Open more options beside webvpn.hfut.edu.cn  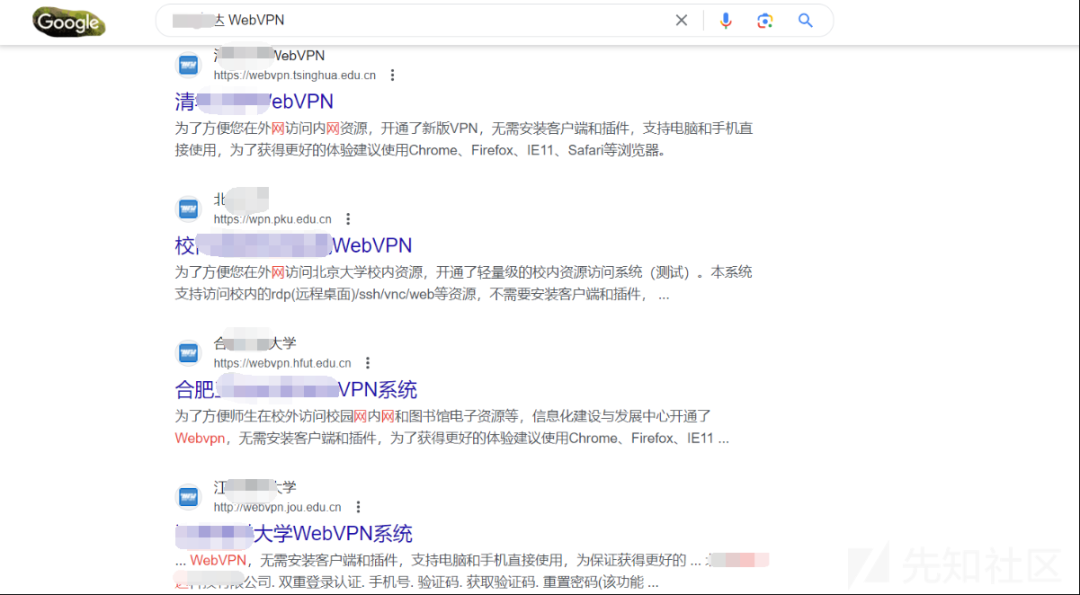coord(368,363)
